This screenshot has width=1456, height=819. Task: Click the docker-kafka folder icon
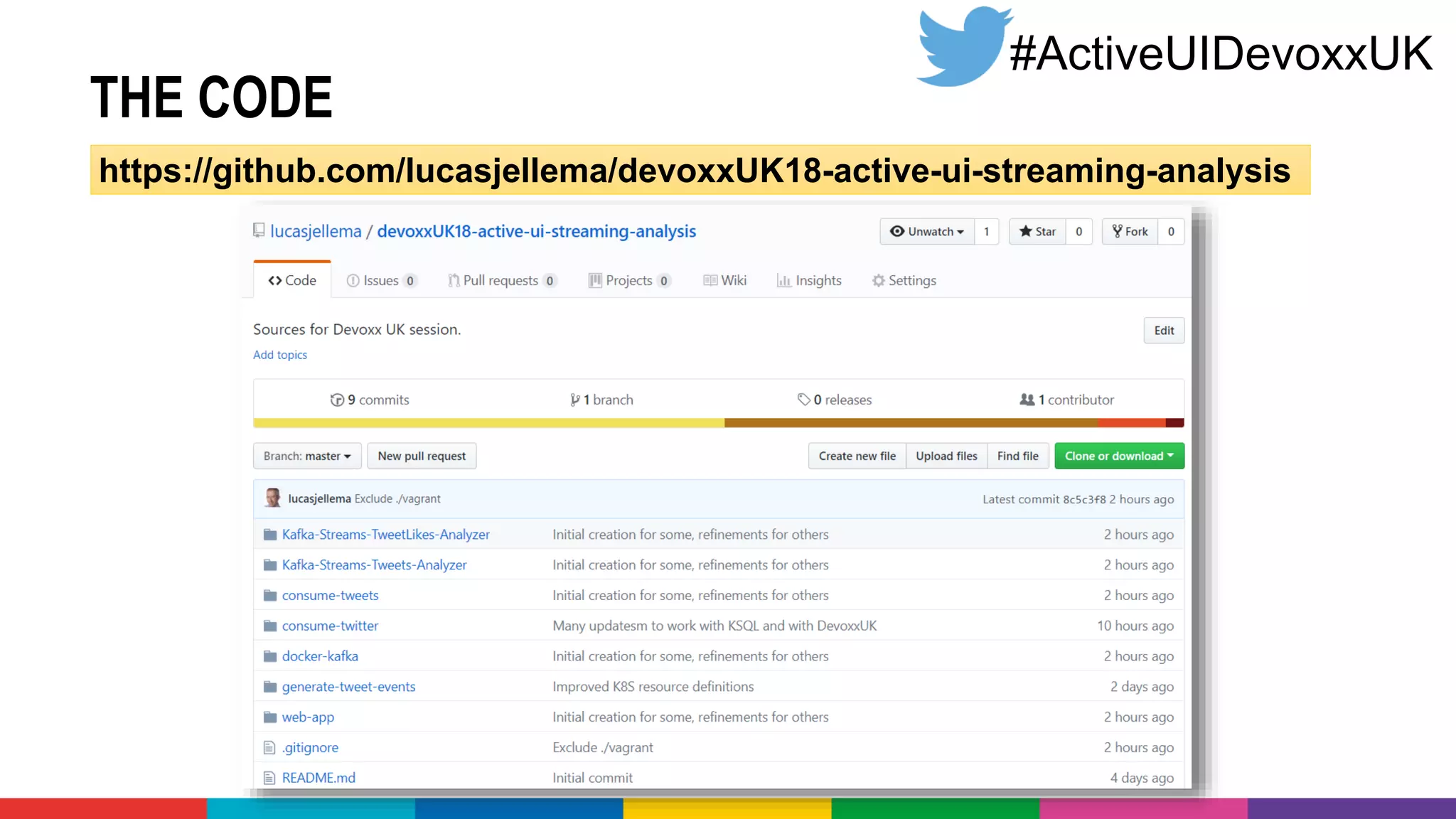(x=270, y=656)
